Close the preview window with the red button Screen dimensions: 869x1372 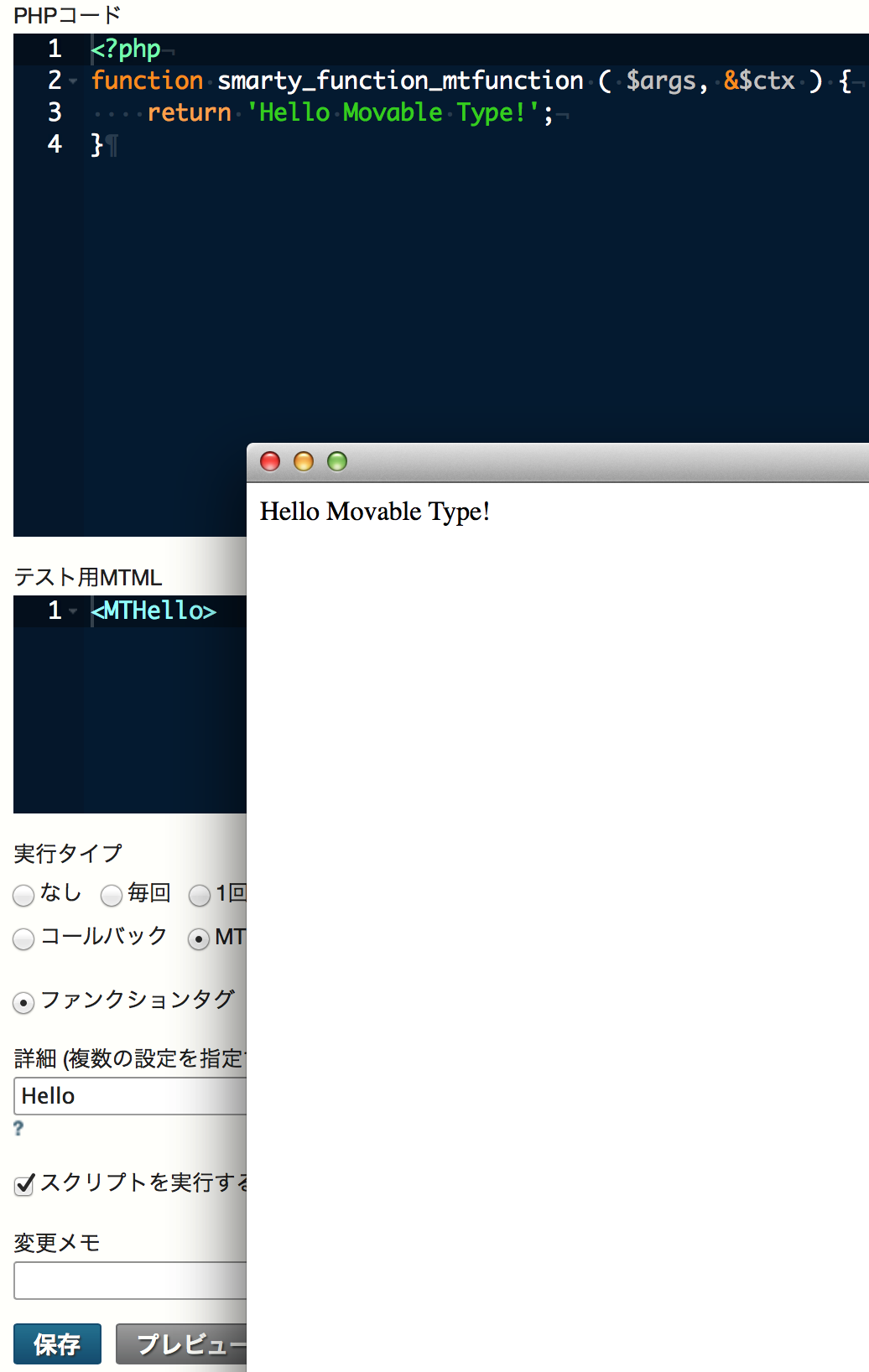(270, 461)
